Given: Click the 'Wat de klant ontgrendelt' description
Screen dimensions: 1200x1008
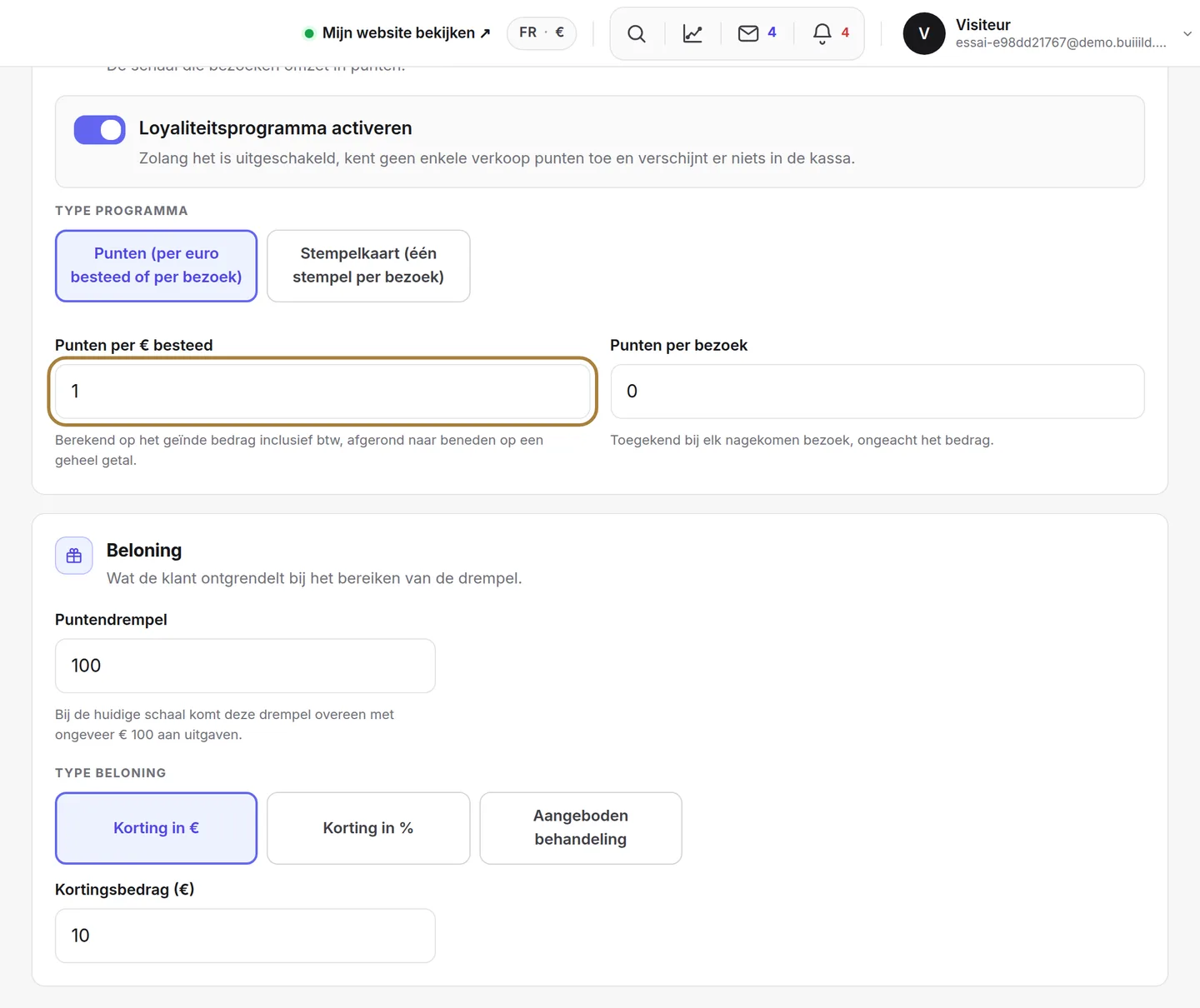Looking at the screenshot, I should click(314, 578).
